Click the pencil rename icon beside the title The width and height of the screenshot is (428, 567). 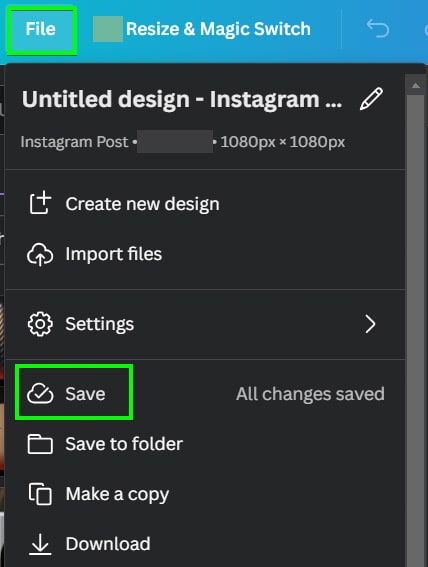click(x=371, y=98)
